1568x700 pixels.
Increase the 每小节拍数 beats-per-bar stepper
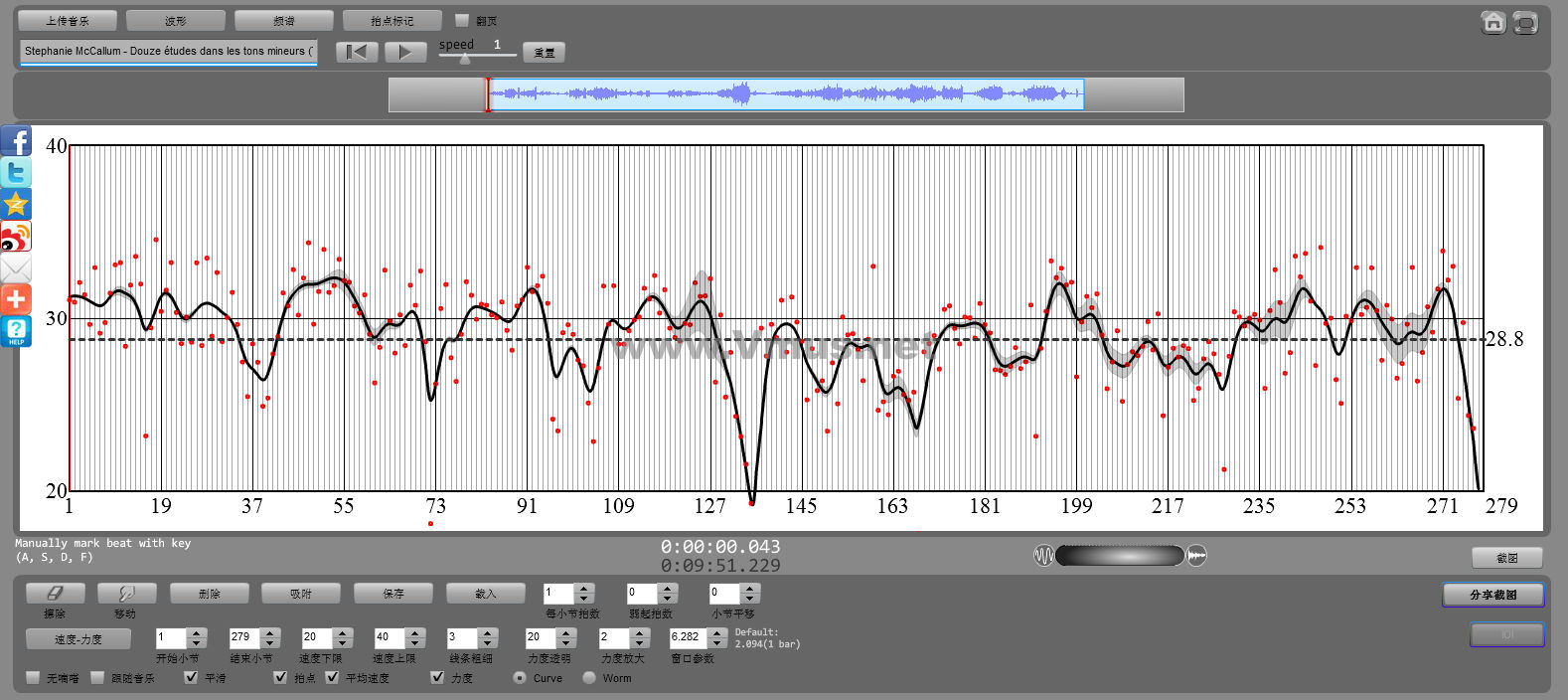point(584,588)
